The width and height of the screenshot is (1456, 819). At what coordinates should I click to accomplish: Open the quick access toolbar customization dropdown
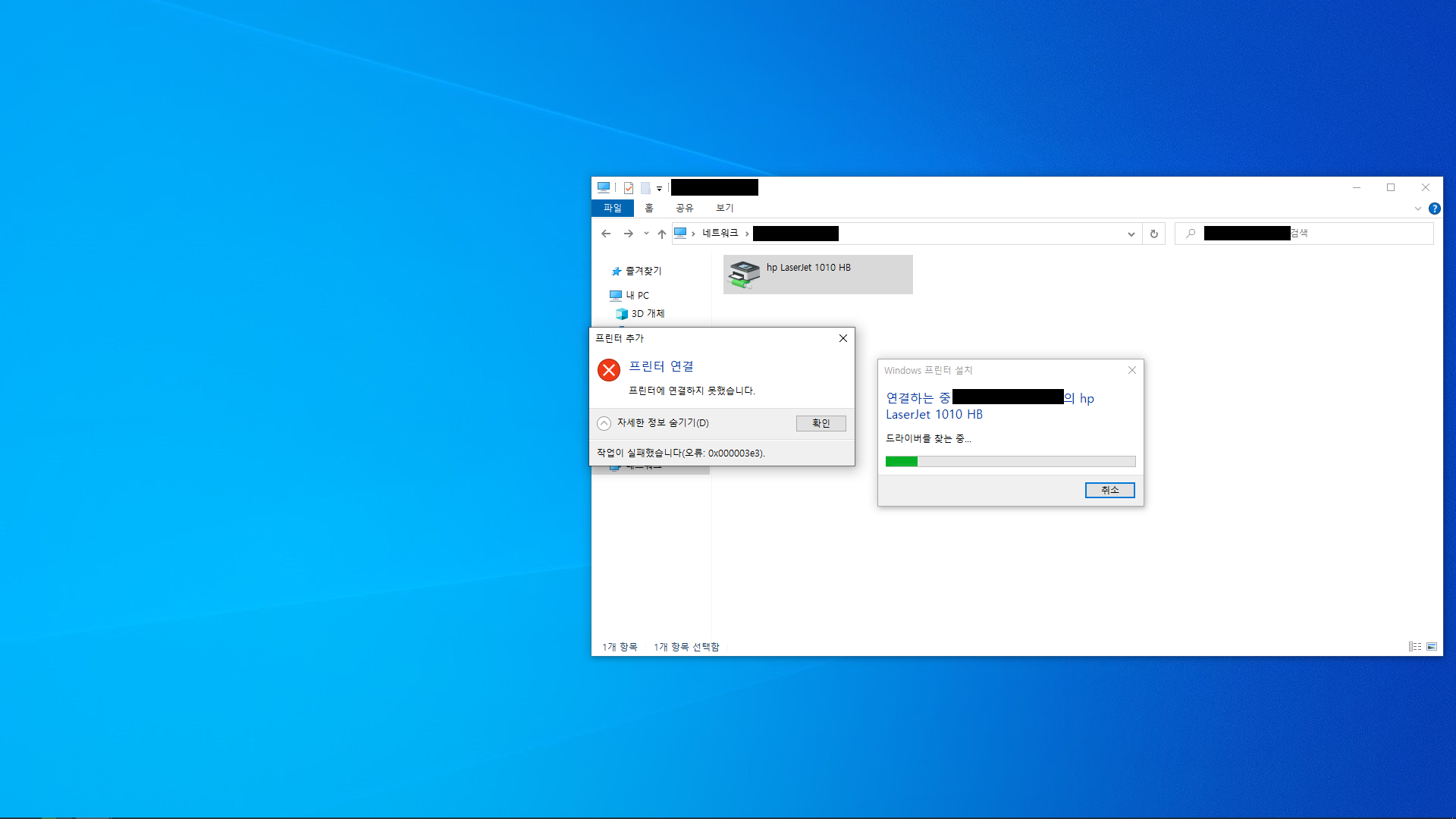pyautogui.click(x=661, y=188)
